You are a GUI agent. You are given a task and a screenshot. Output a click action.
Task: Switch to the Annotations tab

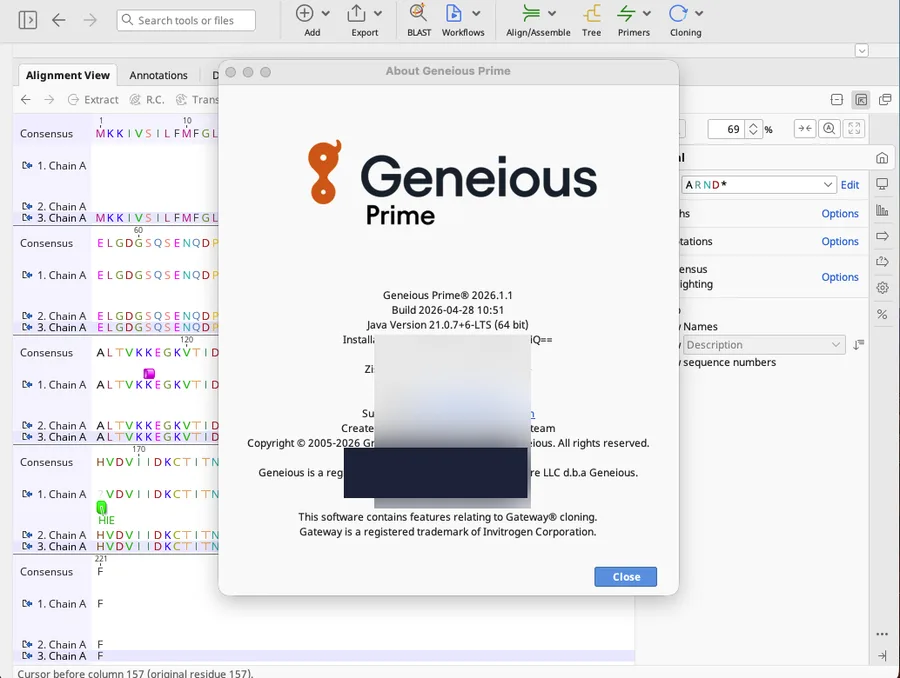(x=158, y=75)
